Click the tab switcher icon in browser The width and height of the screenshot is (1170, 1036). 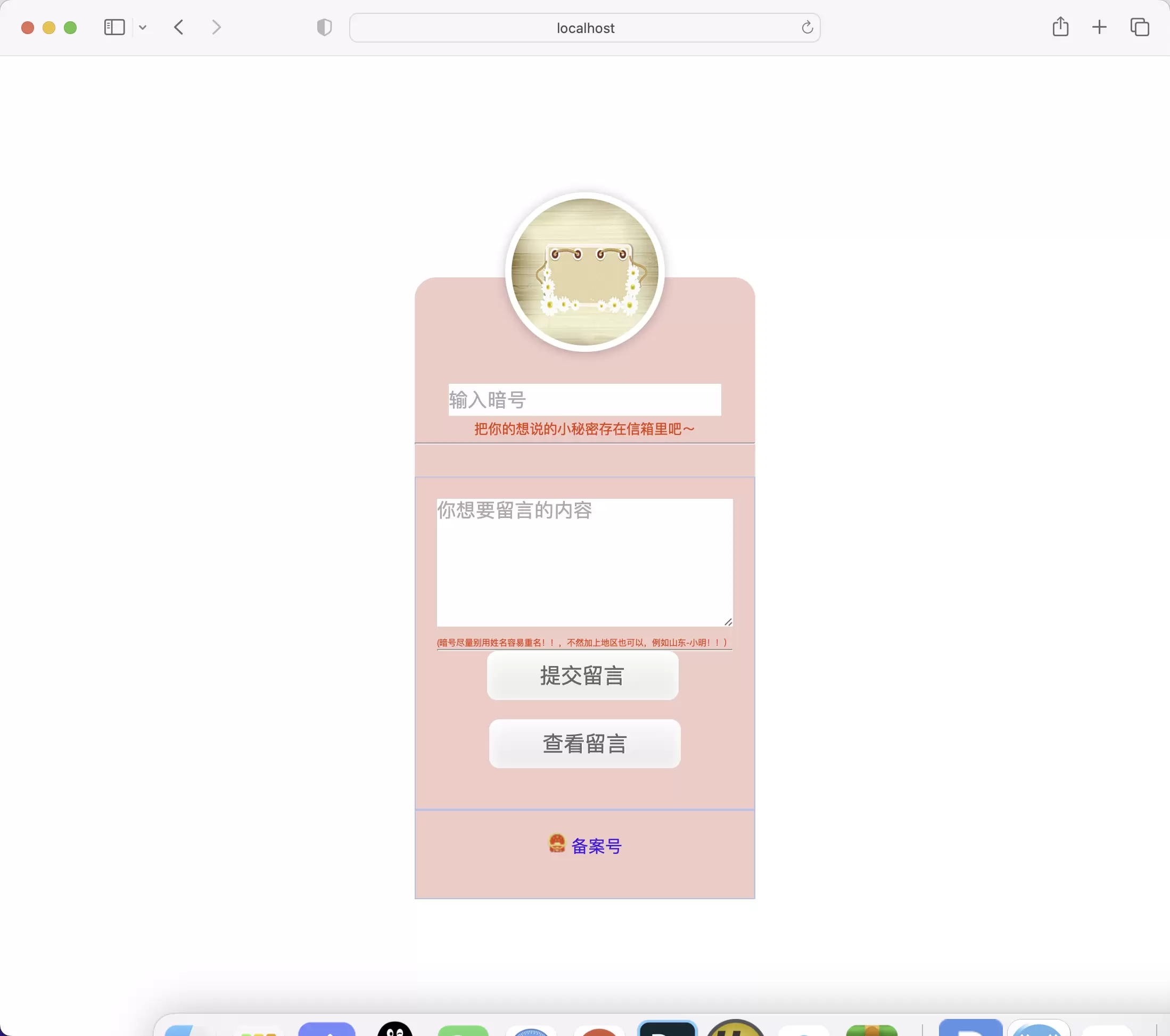1140,27
